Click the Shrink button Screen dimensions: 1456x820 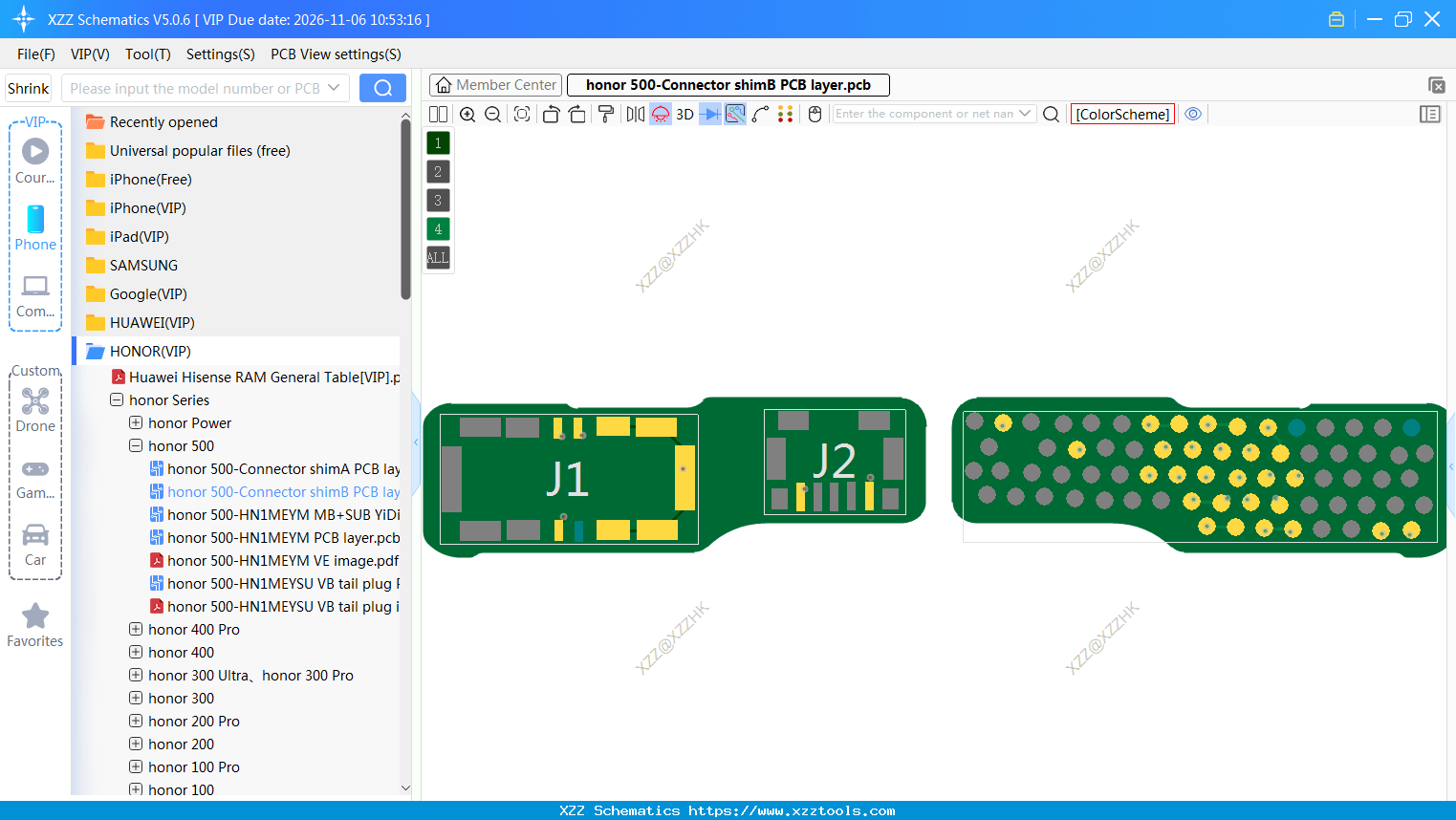pyautogui.click(x=28, y=88)
